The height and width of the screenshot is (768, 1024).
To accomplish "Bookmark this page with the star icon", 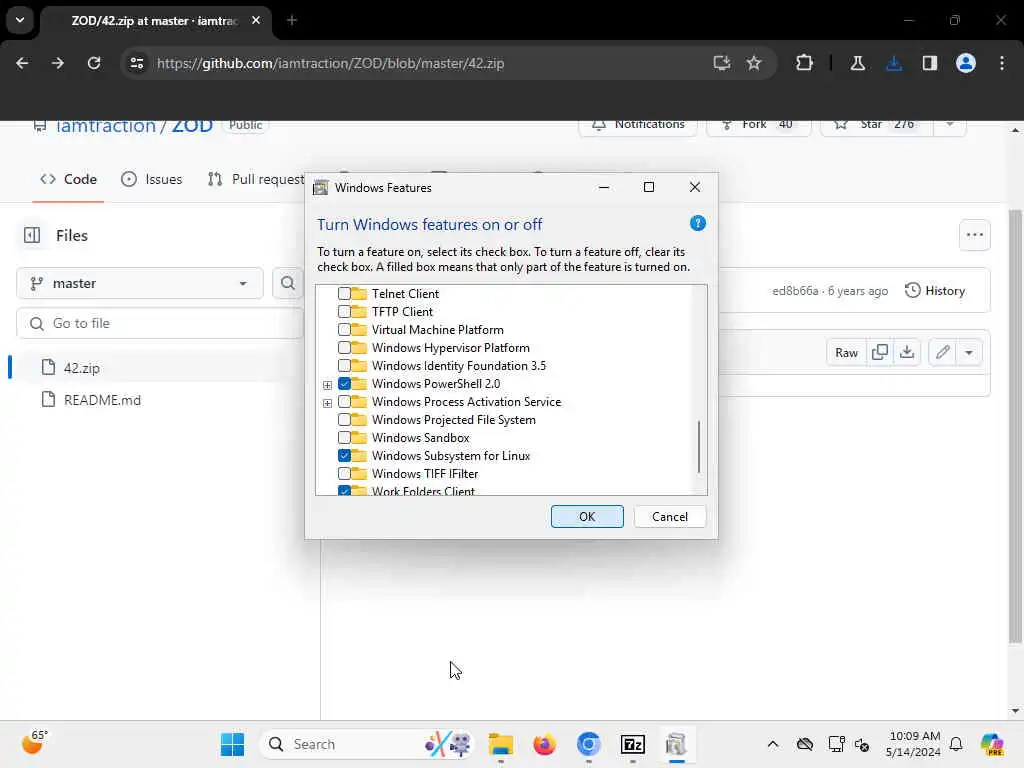I will coord(754,63).
